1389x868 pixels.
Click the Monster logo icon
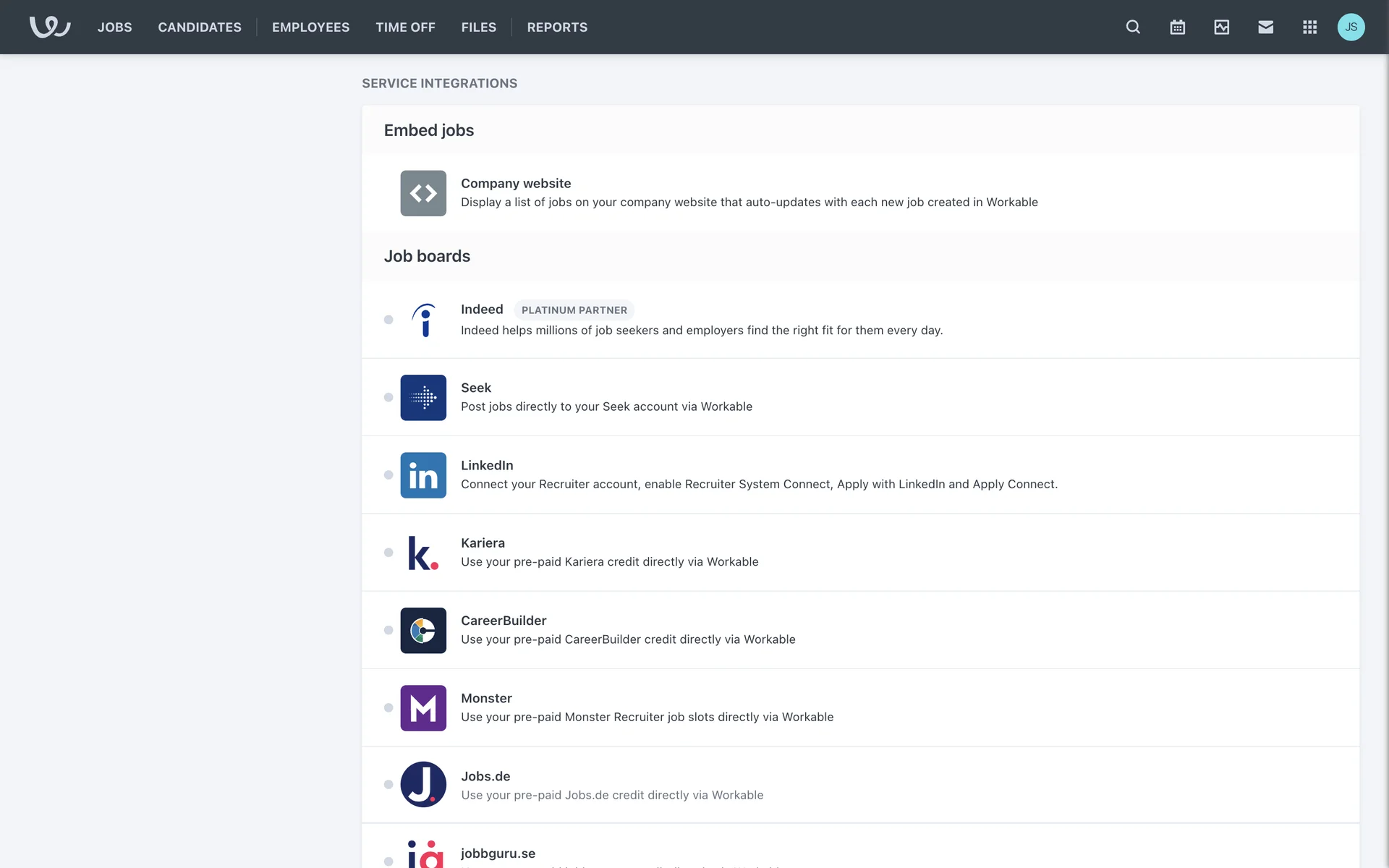pos(423,708)
